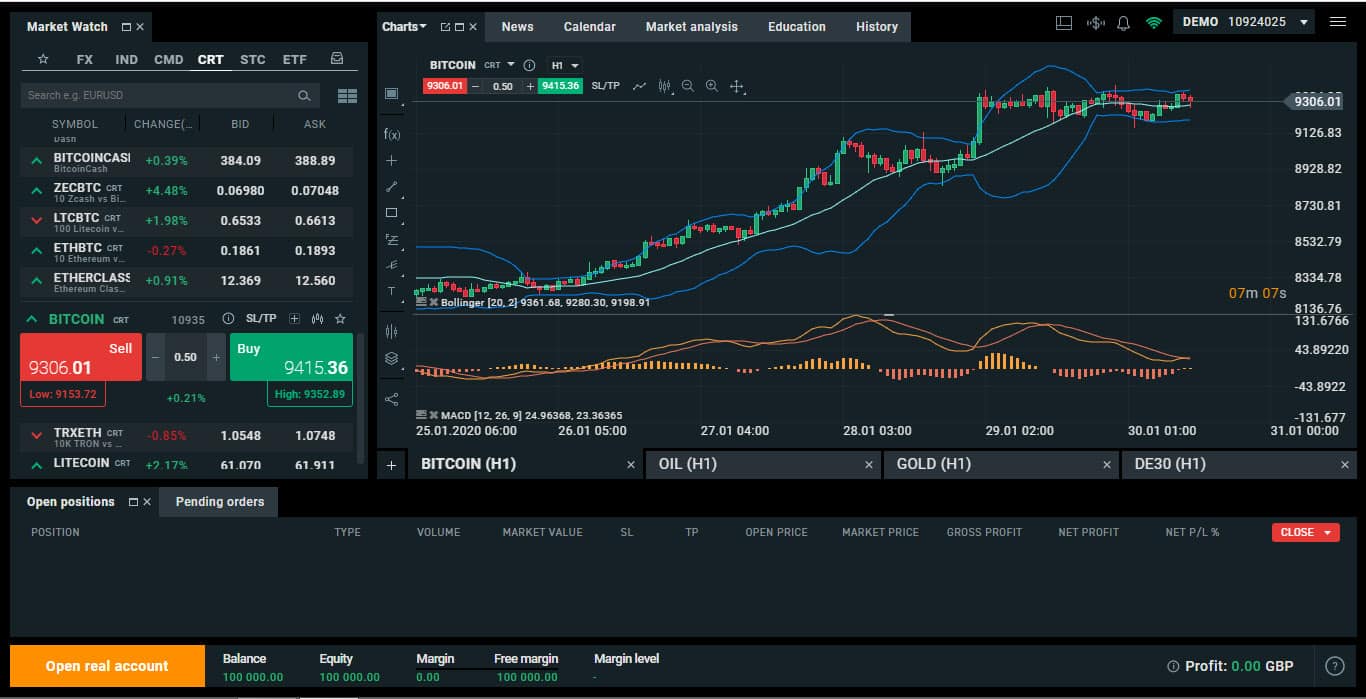Screen dimensions: 1366x699
Task: Click the green Buy 9415.36 button
Action: (x=292, y=357)
